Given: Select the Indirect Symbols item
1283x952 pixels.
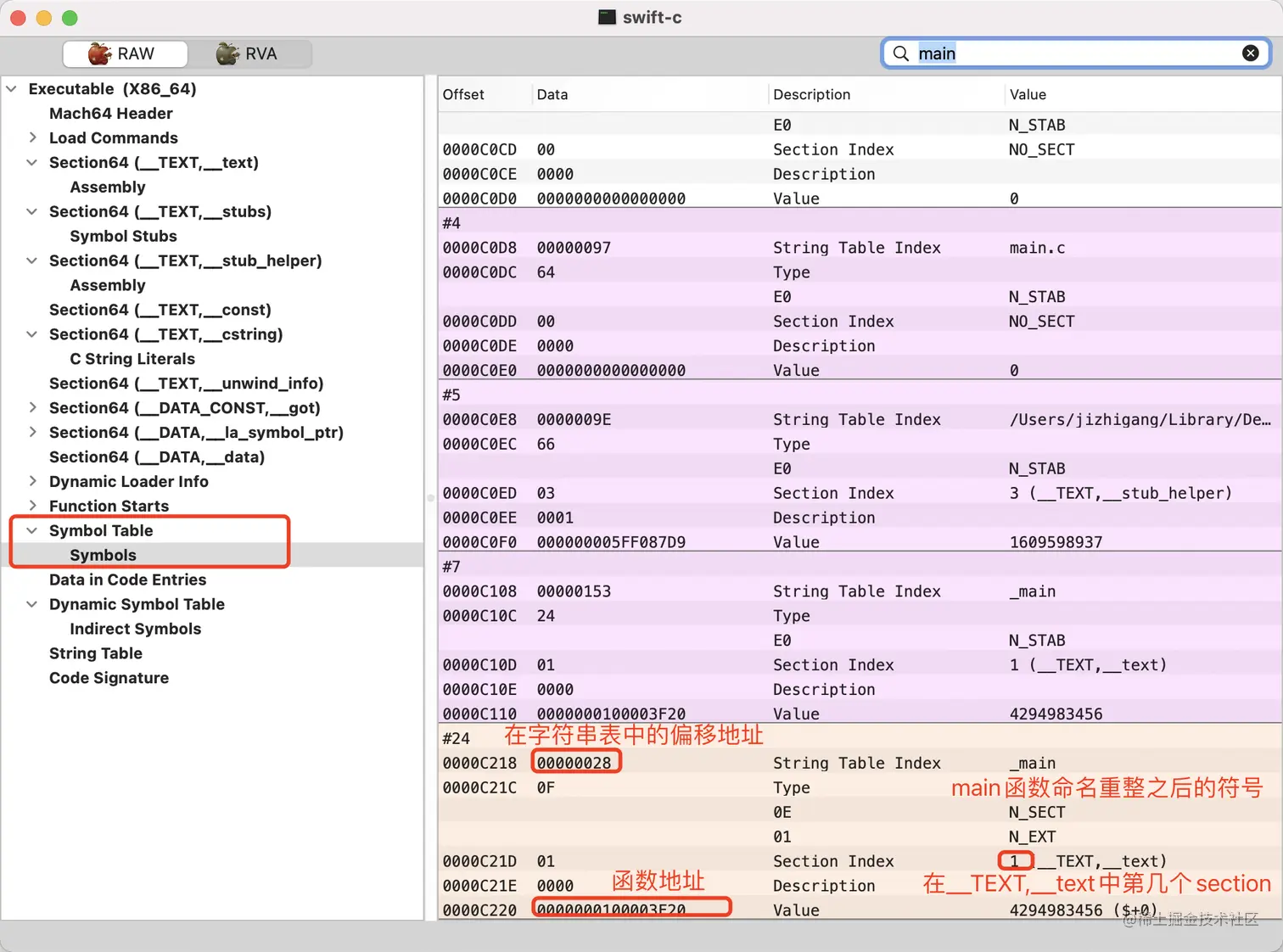Looking at the screenshot, I should (x=135, y=629).
